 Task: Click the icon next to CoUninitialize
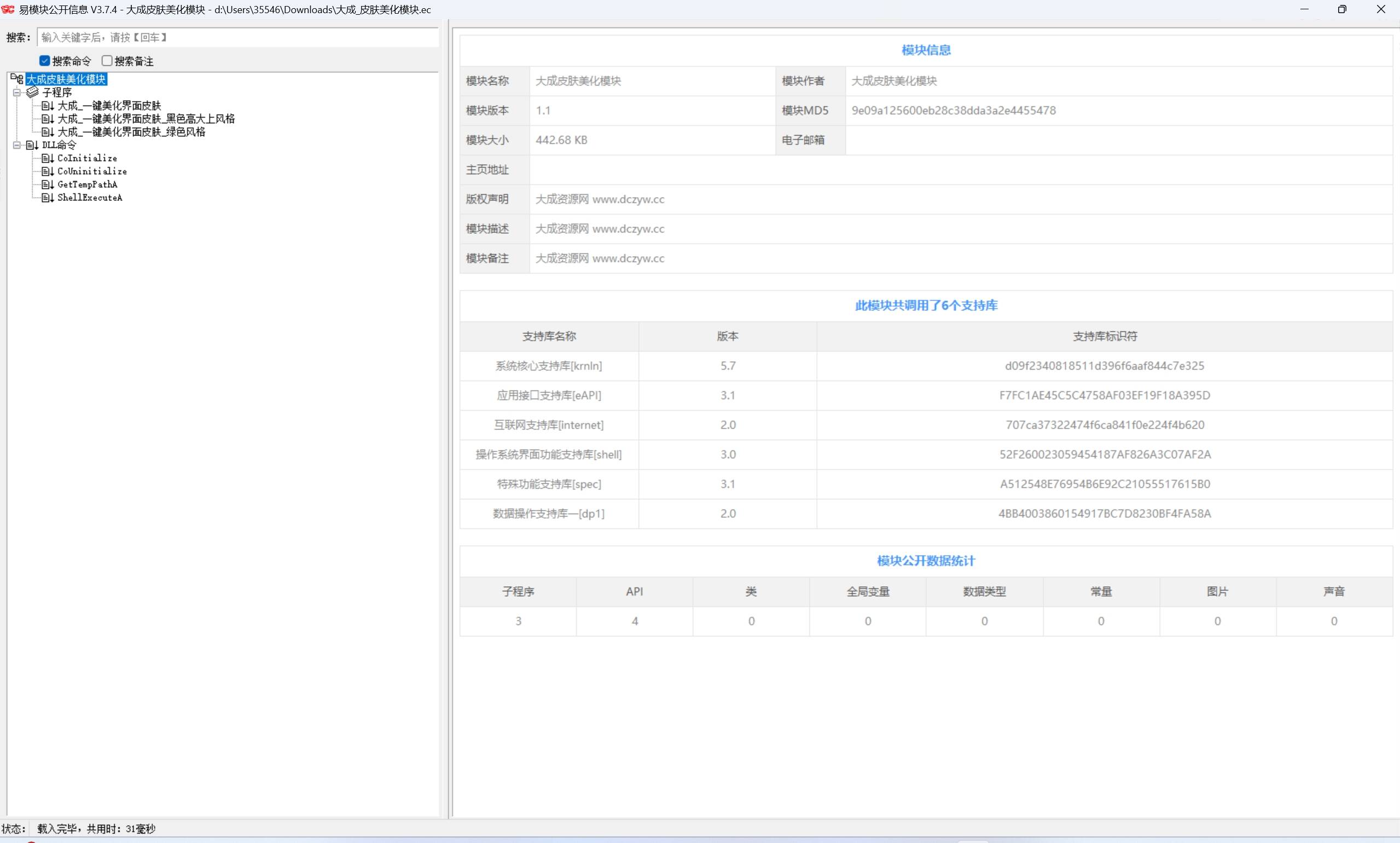pos(48,171)
